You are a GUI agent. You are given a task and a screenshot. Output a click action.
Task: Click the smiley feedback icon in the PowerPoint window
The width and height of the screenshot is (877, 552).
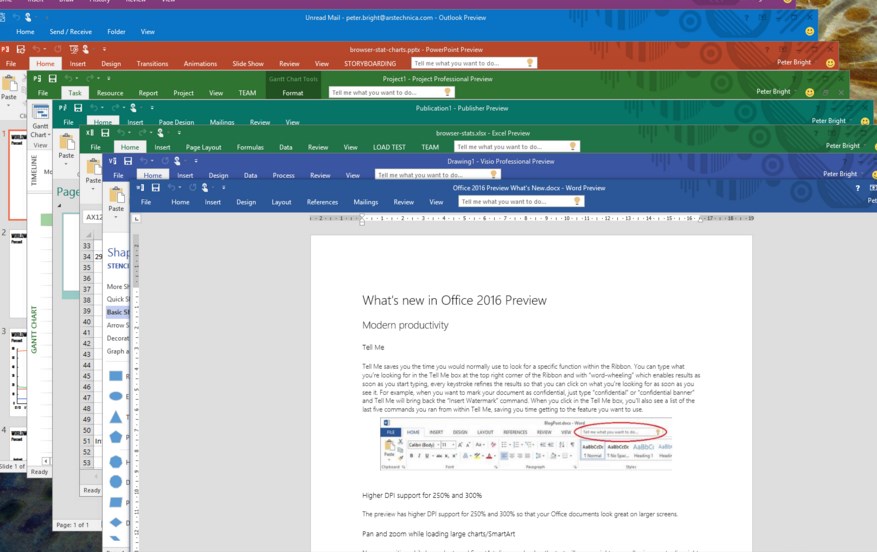(x=830, y=63)
